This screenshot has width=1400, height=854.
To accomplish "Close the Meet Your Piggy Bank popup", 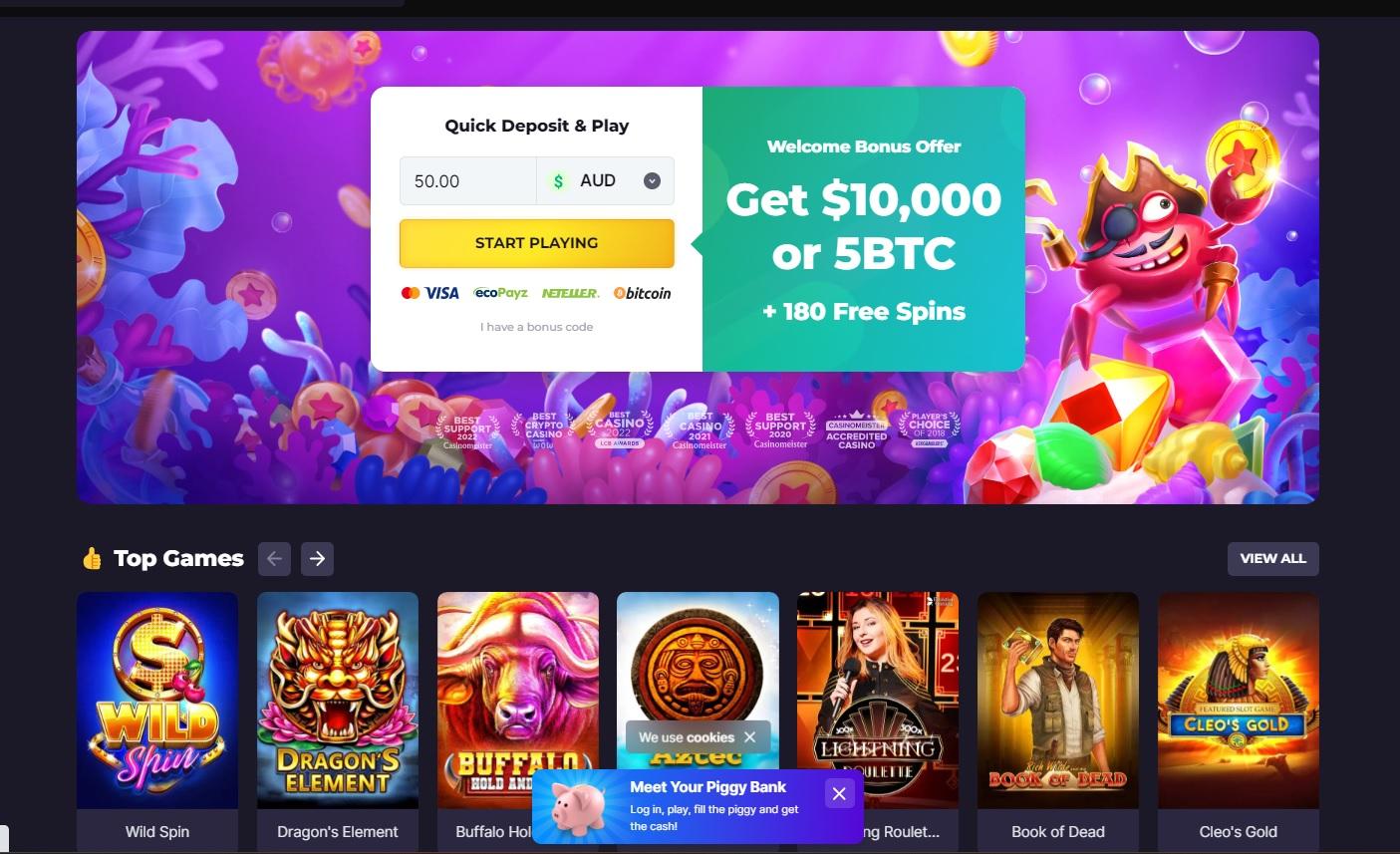I will [x=839, y=793].
